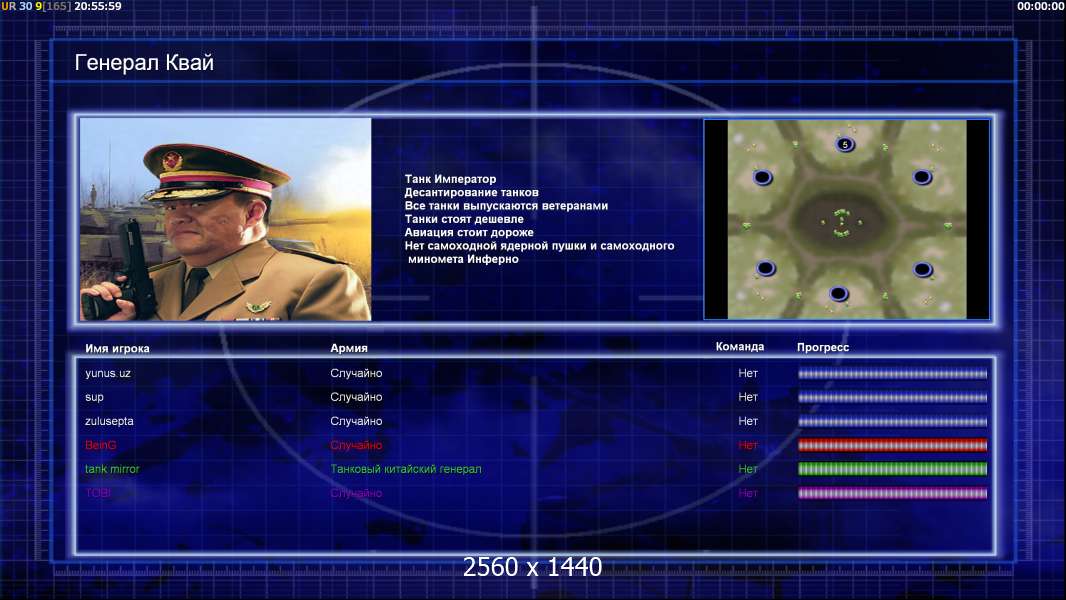Screen dimensions: 1066x600
Task: Click the 'миномета Инферно' text line
Action: (x=463, y=259)
